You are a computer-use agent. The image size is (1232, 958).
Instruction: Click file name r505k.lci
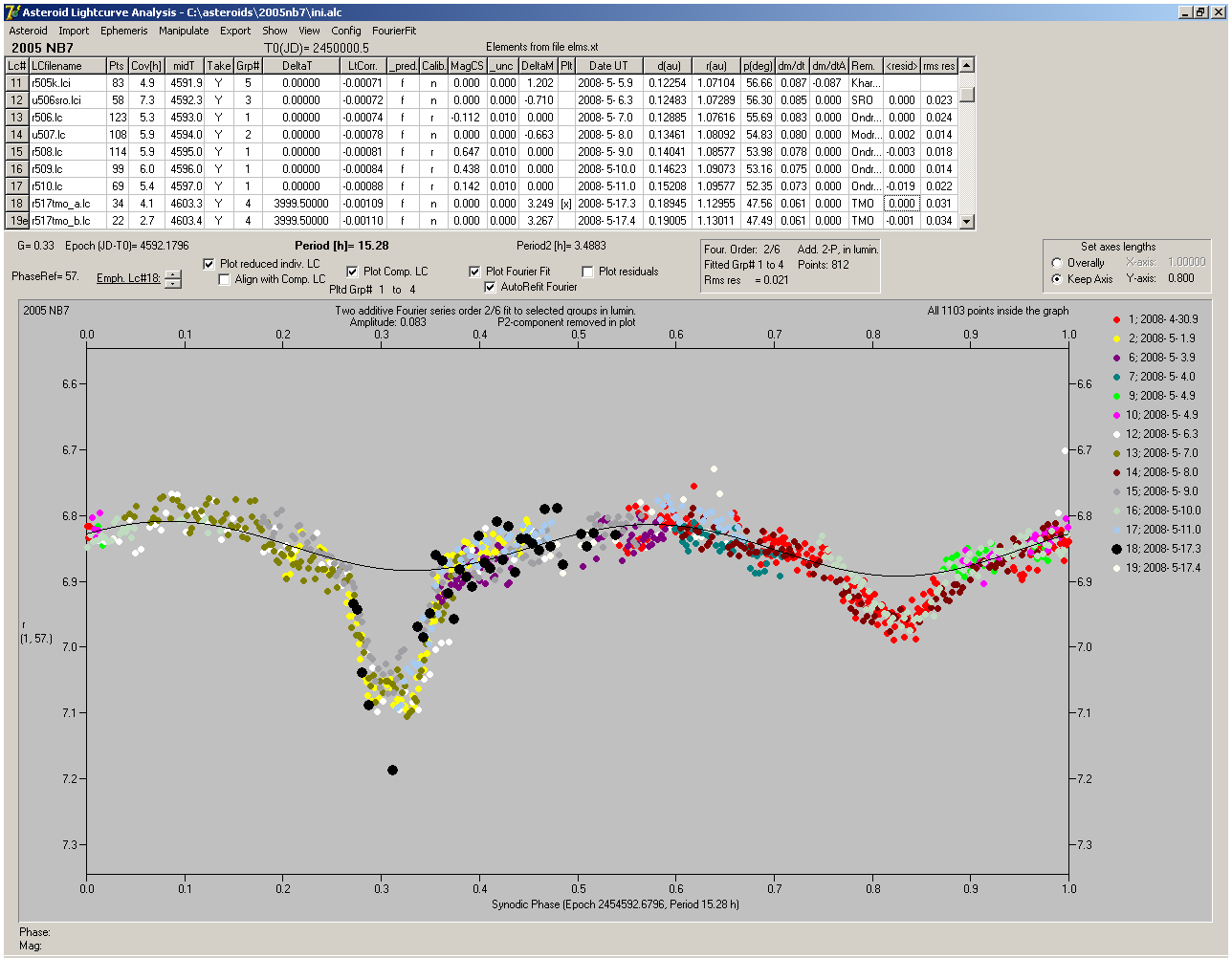pos(66,83)
